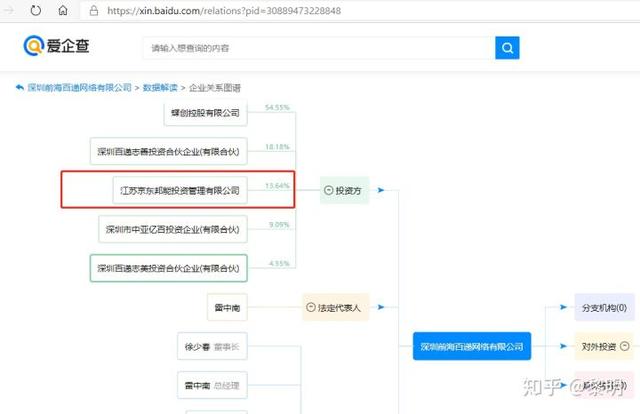Select 雷中南 总经理 node

212,385
